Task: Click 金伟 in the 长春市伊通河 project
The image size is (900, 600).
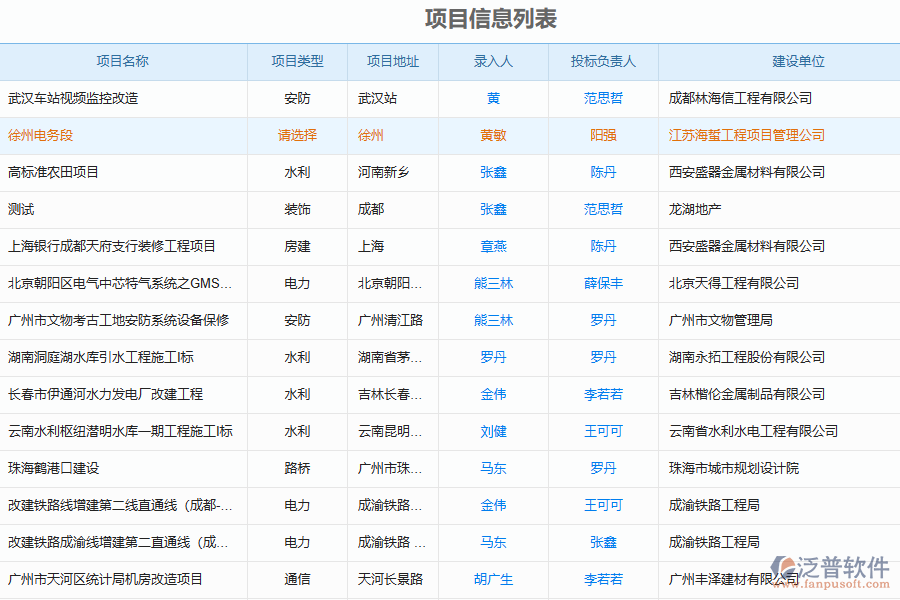Action: pos(492,394)
